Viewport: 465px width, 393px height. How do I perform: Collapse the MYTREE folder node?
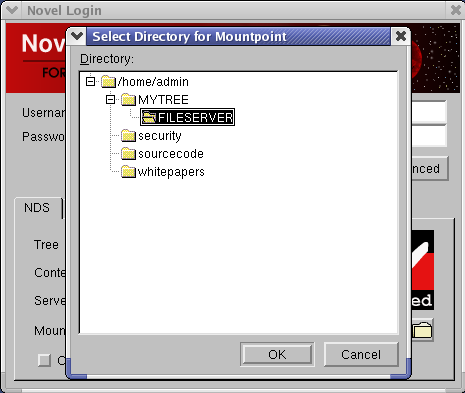pos(110,99)
